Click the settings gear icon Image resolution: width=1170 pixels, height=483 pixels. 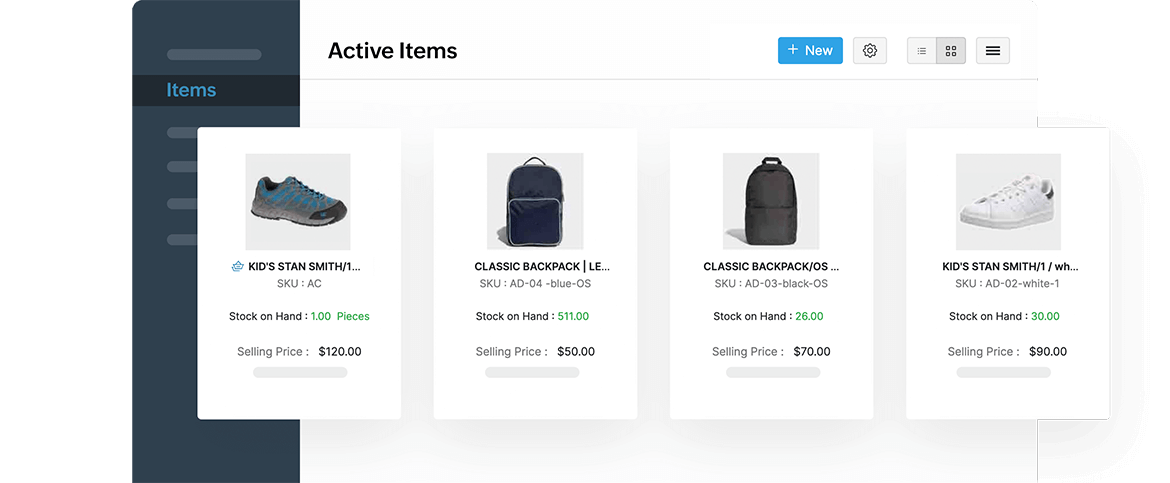click(870, 51)
